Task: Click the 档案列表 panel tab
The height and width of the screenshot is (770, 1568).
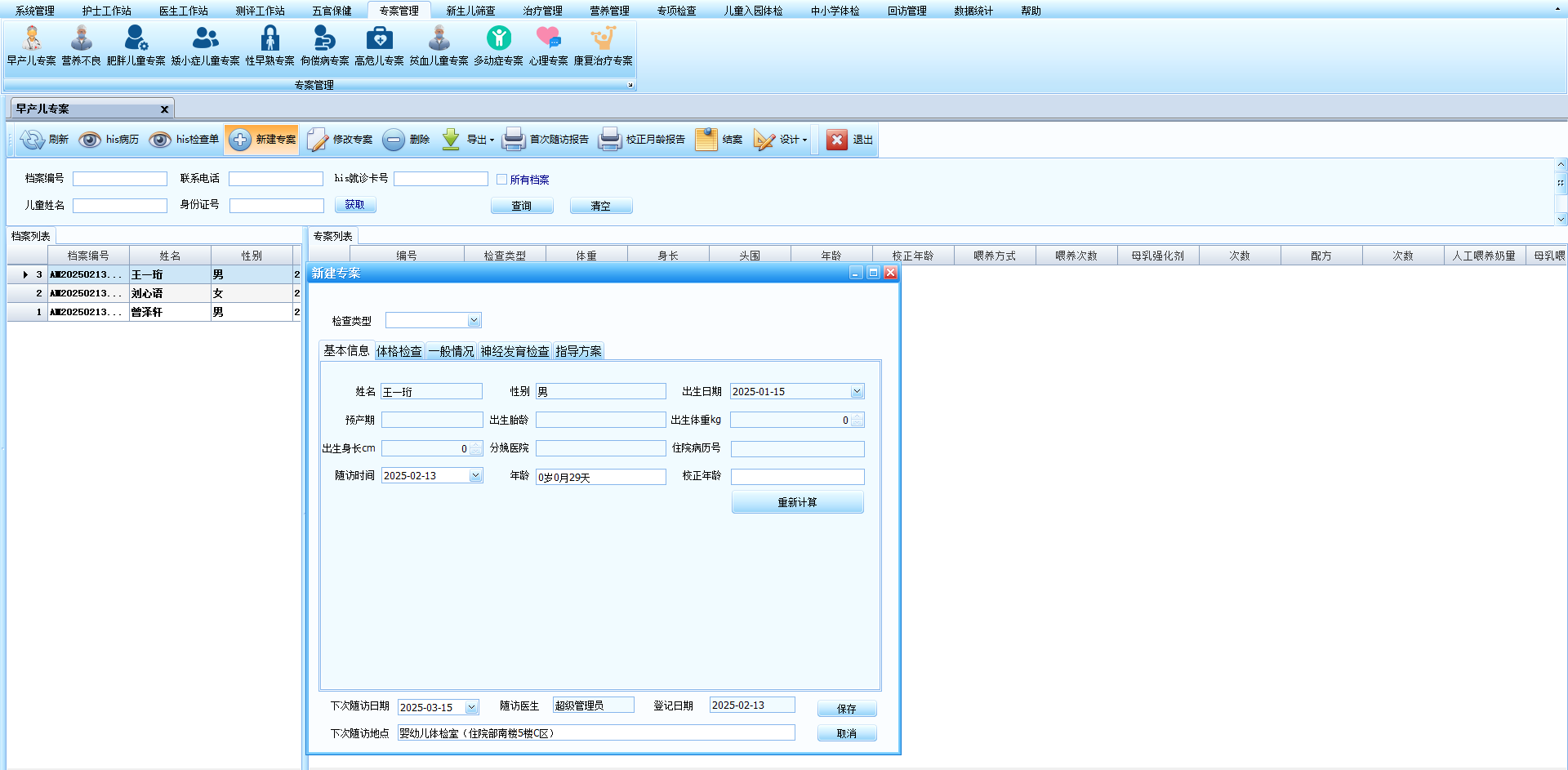Action: tap(31, 236)
